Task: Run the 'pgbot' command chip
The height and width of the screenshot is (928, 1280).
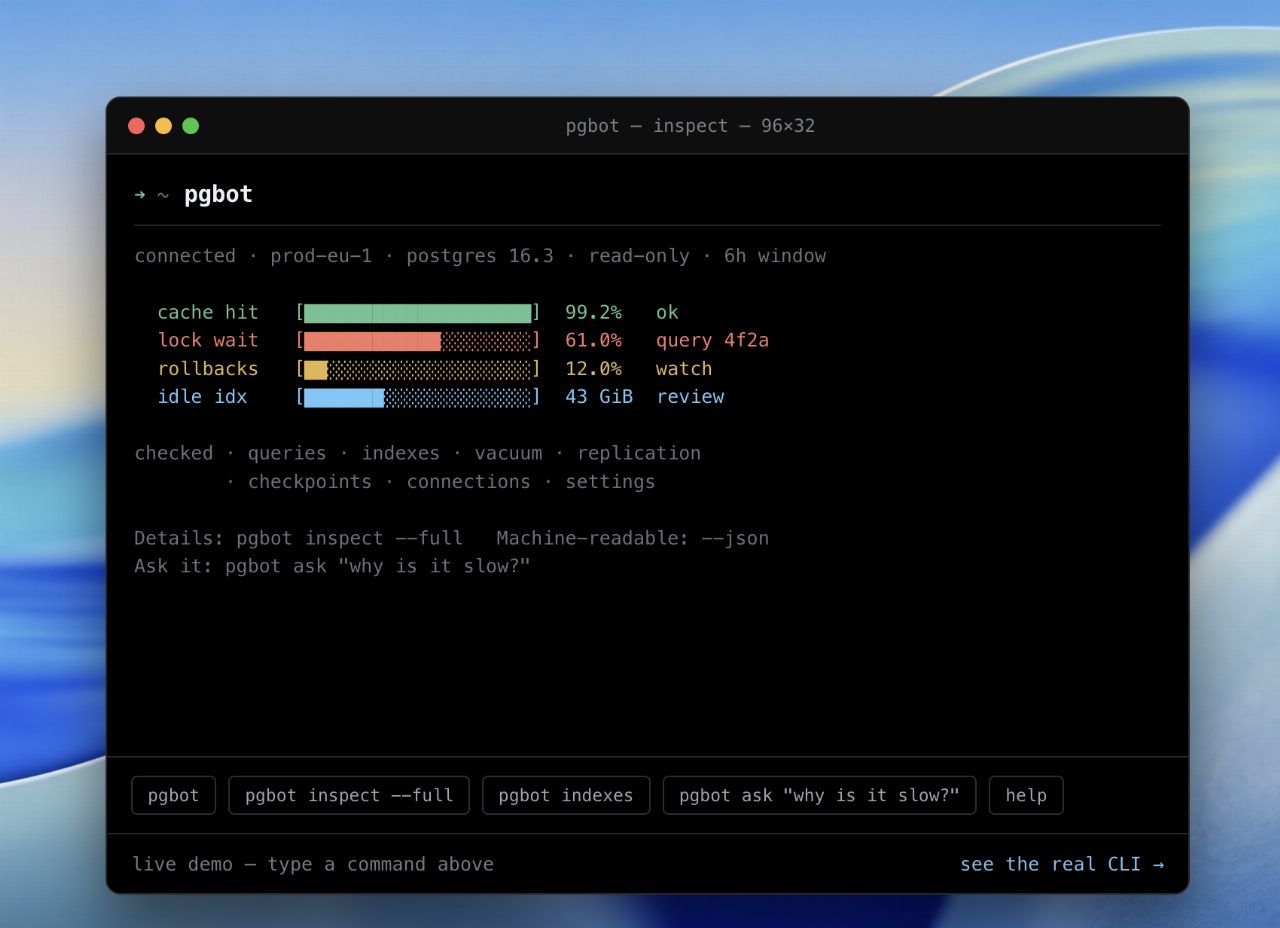Action: 173,795
